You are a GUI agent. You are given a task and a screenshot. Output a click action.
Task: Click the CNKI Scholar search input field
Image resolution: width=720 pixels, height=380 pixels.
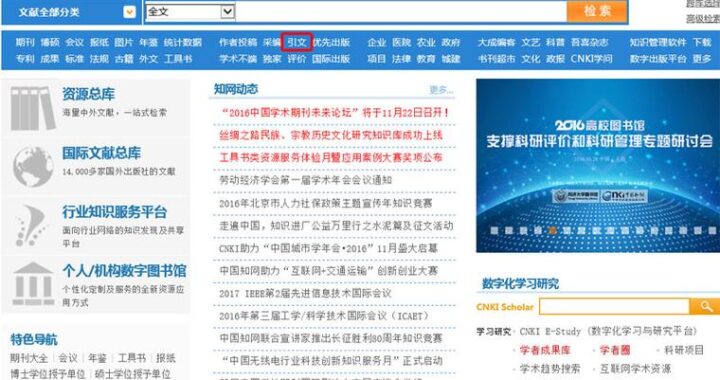pyautogui.click(x=614, y=306)
